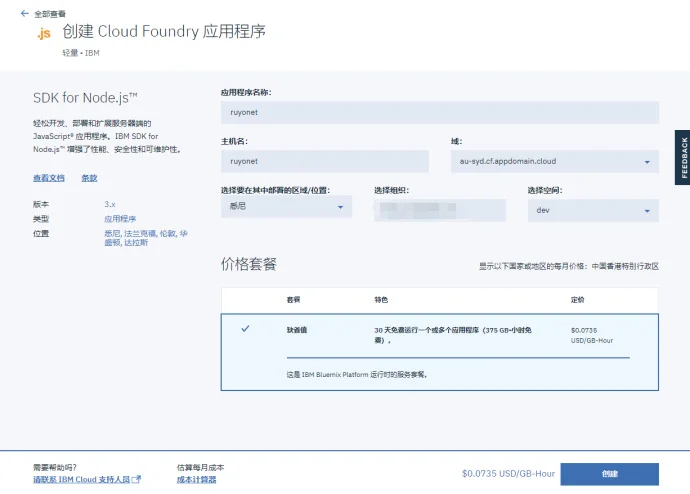Open the region dropdown showing 悉尼
This screenshot has width=690, height=494.
(286, 206)
